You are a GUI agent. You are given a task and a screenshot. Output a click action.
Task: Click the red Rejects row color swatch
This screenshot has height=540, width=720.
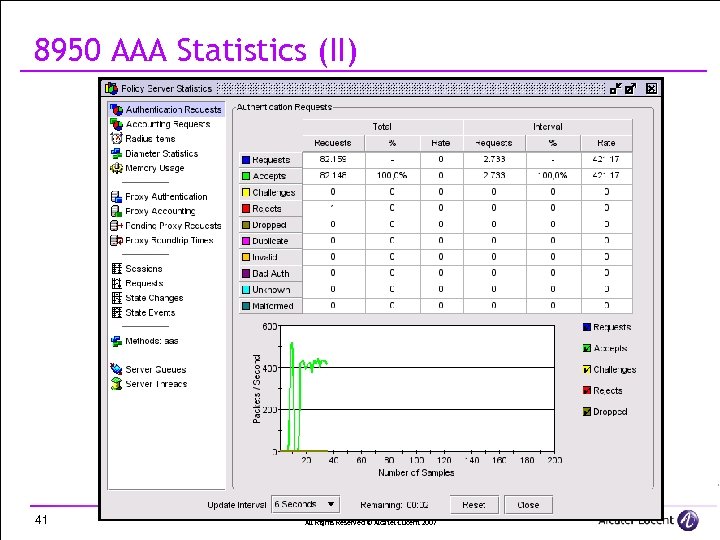tap(246, 208)
